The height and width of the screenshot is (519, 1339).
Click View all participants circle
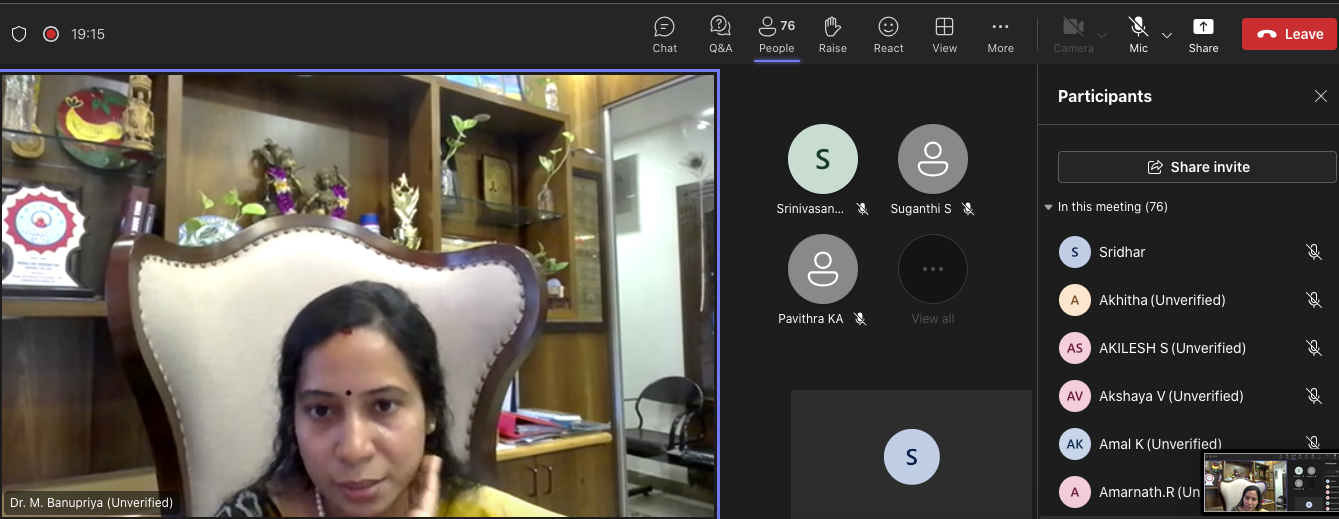[x=932, y=270]
